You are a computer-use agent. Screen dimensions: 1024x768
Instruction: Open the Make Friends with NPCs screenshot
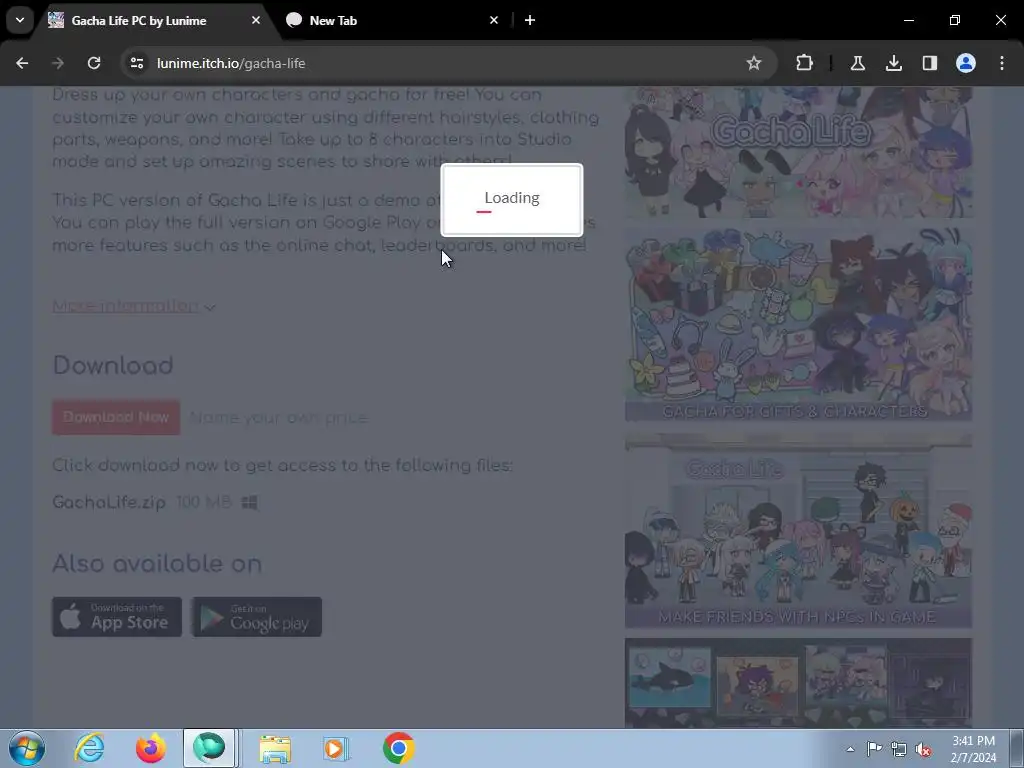tap(798, 530)
